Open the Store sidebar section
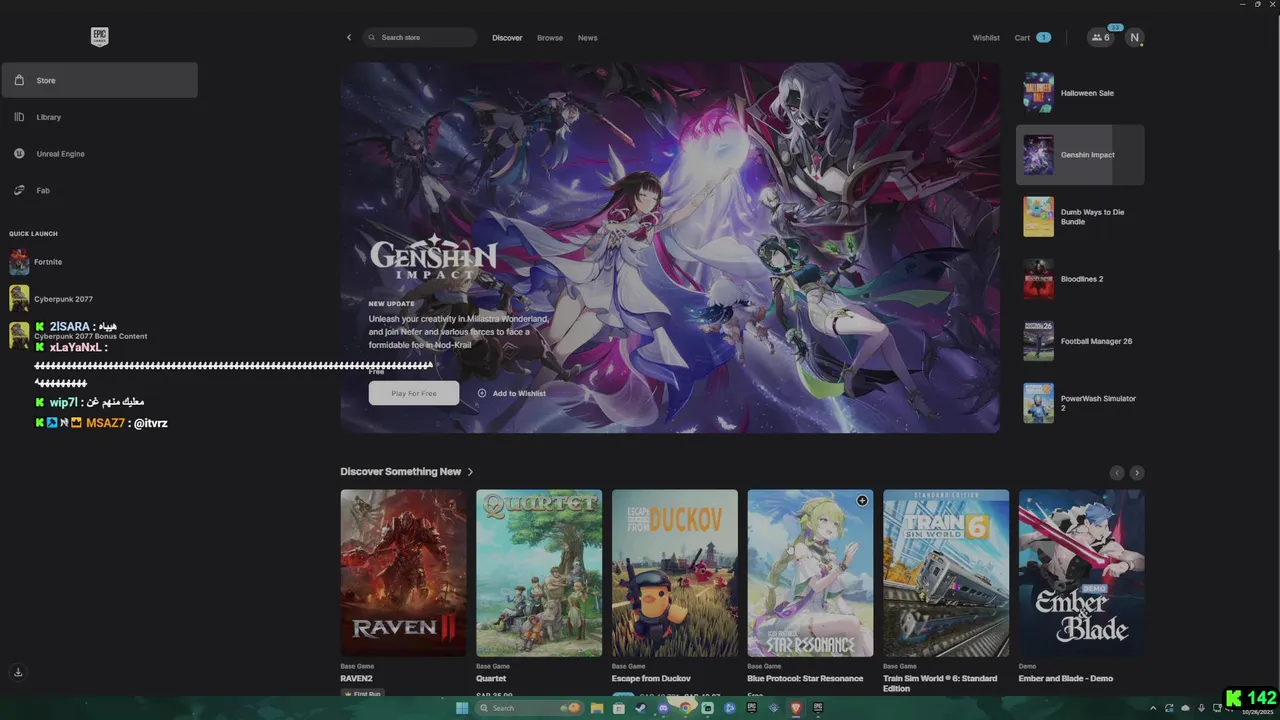The width and height of the screenshot is (1280, 720). [99, 80]
